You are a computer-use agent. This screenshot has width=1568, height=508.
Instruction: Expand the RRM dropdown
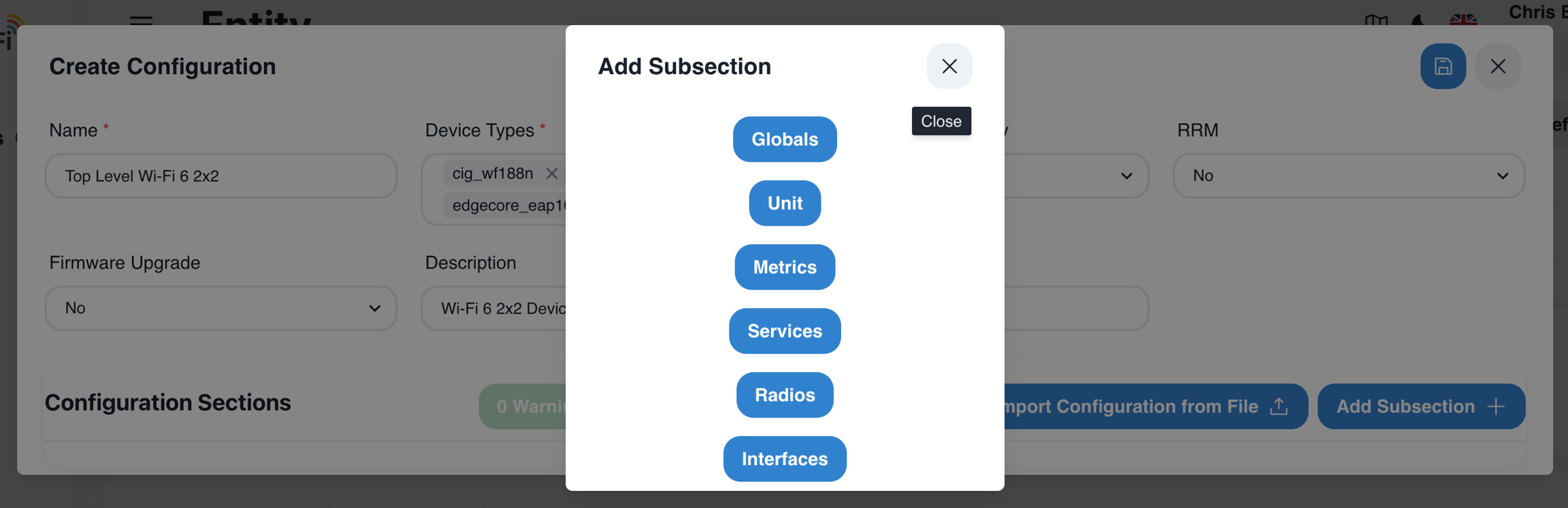[1348, 175]
